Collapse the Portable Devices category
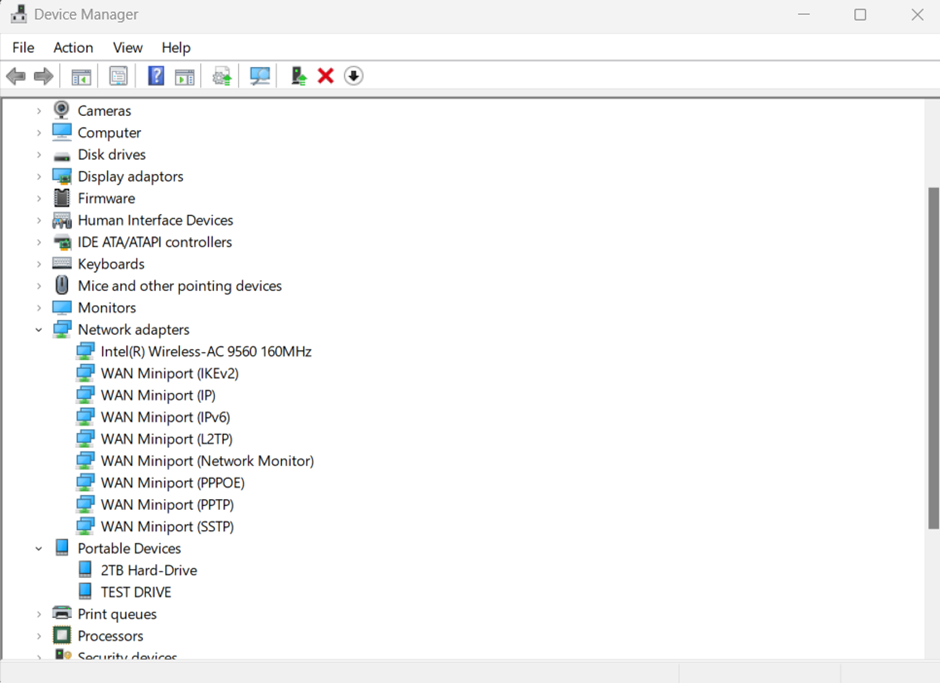The height and width of the screenshot is (683, 940). point(39,548)
